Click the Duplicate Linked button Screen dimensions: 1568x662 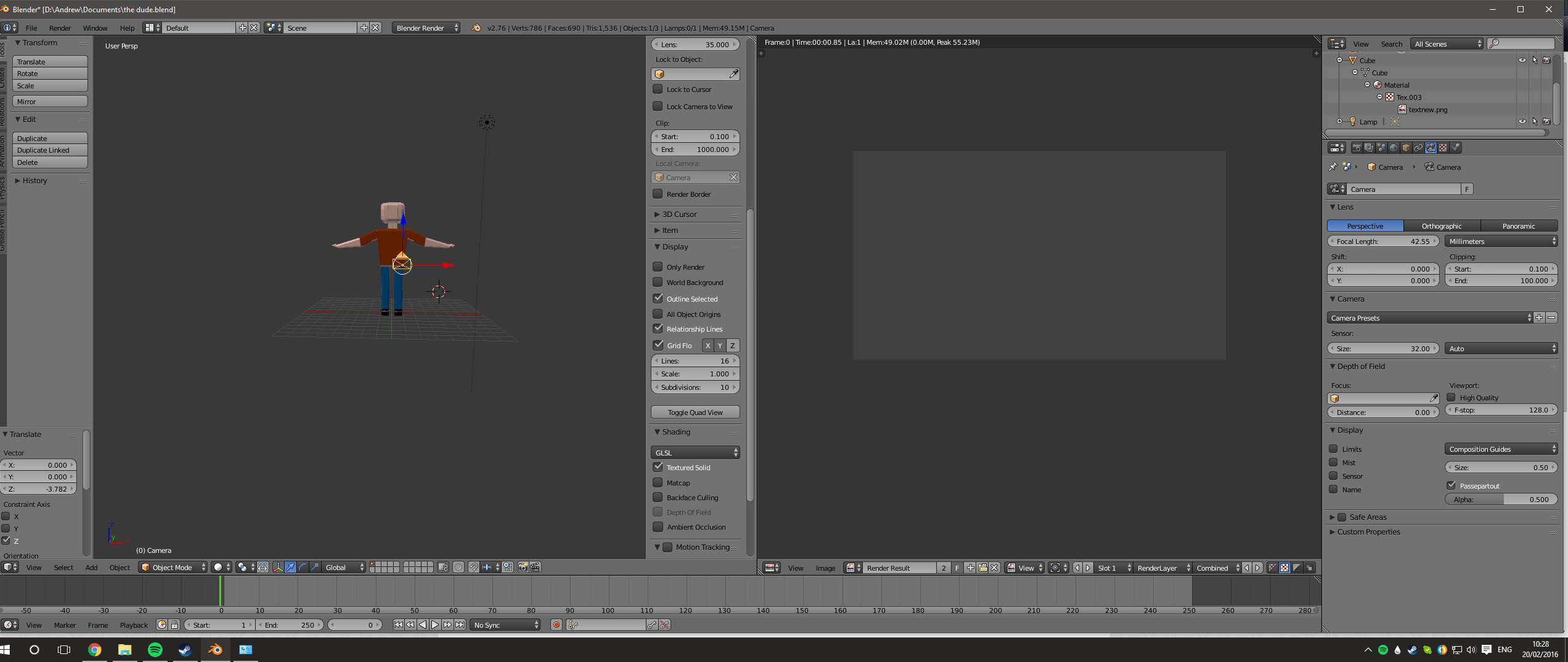click(50, 150)
